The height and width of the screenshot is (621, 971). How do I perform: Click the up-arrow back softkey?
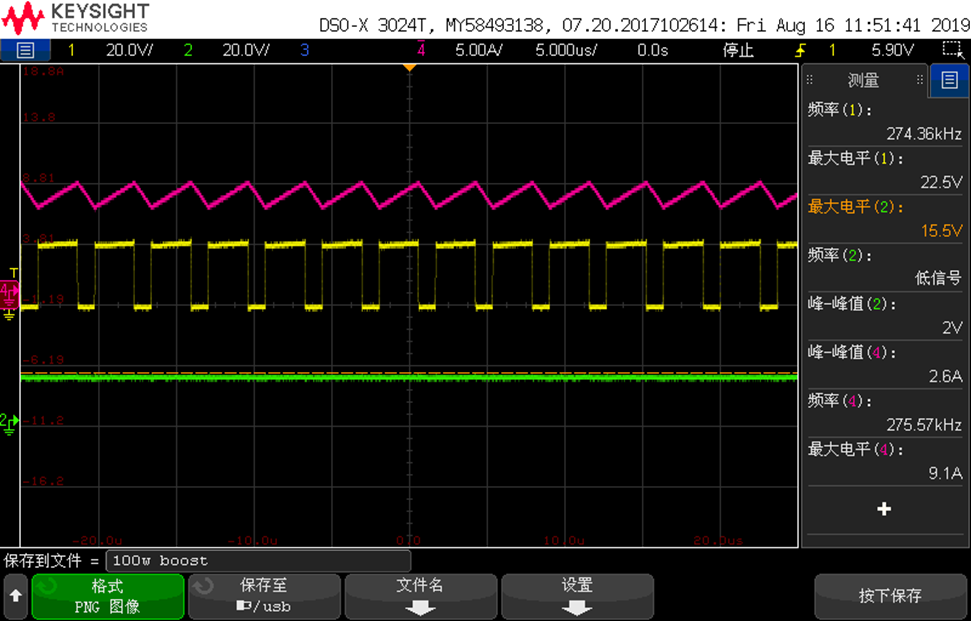pos(15,596)
